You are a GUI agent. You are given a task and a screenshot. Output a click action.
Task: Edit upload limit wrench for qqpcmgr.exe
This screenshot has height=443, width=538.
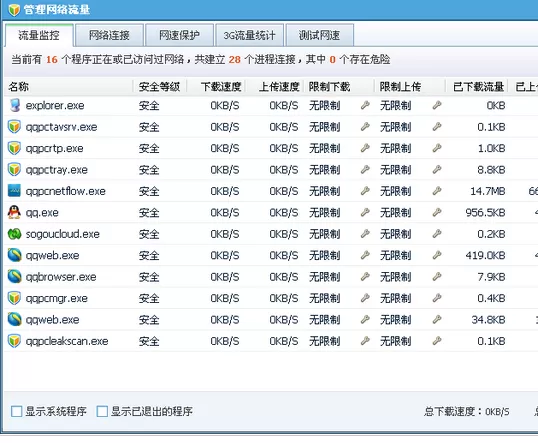tap(437, 298)
